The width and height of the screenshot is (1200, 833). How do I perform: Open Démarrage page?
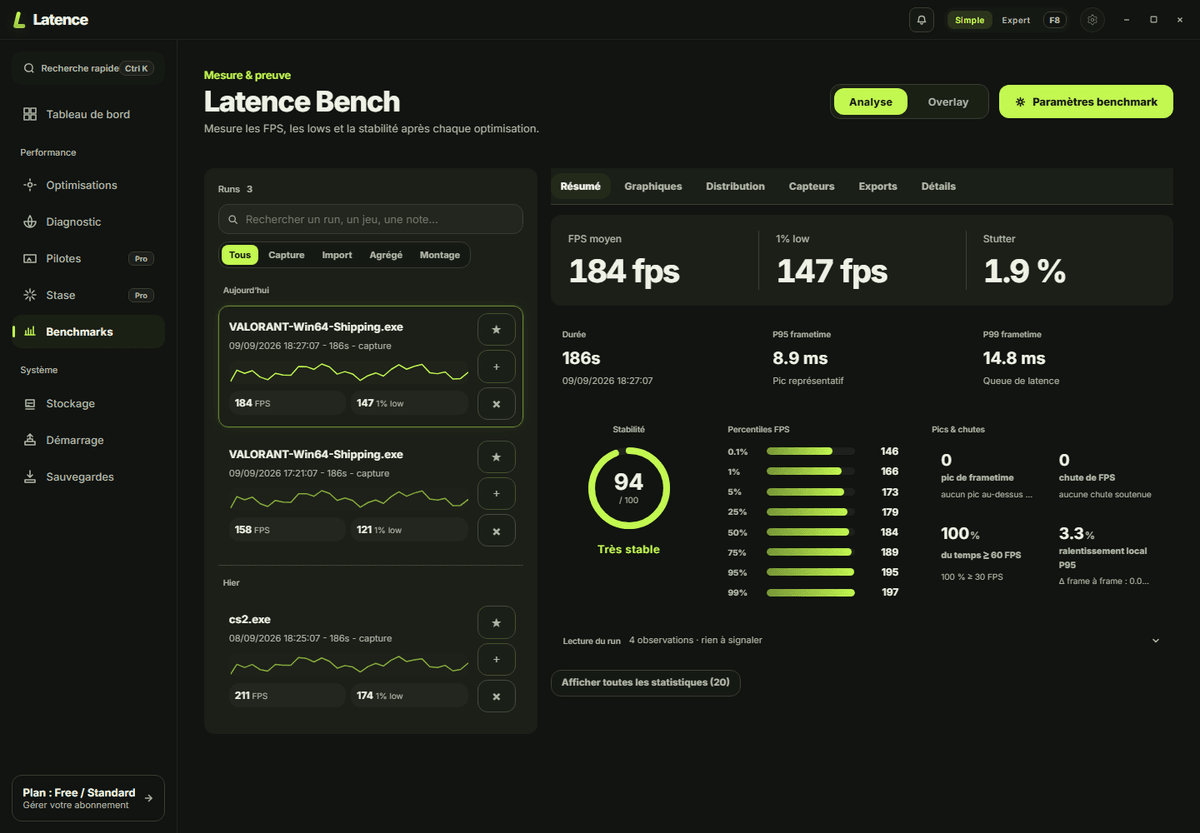click(88, 440)
